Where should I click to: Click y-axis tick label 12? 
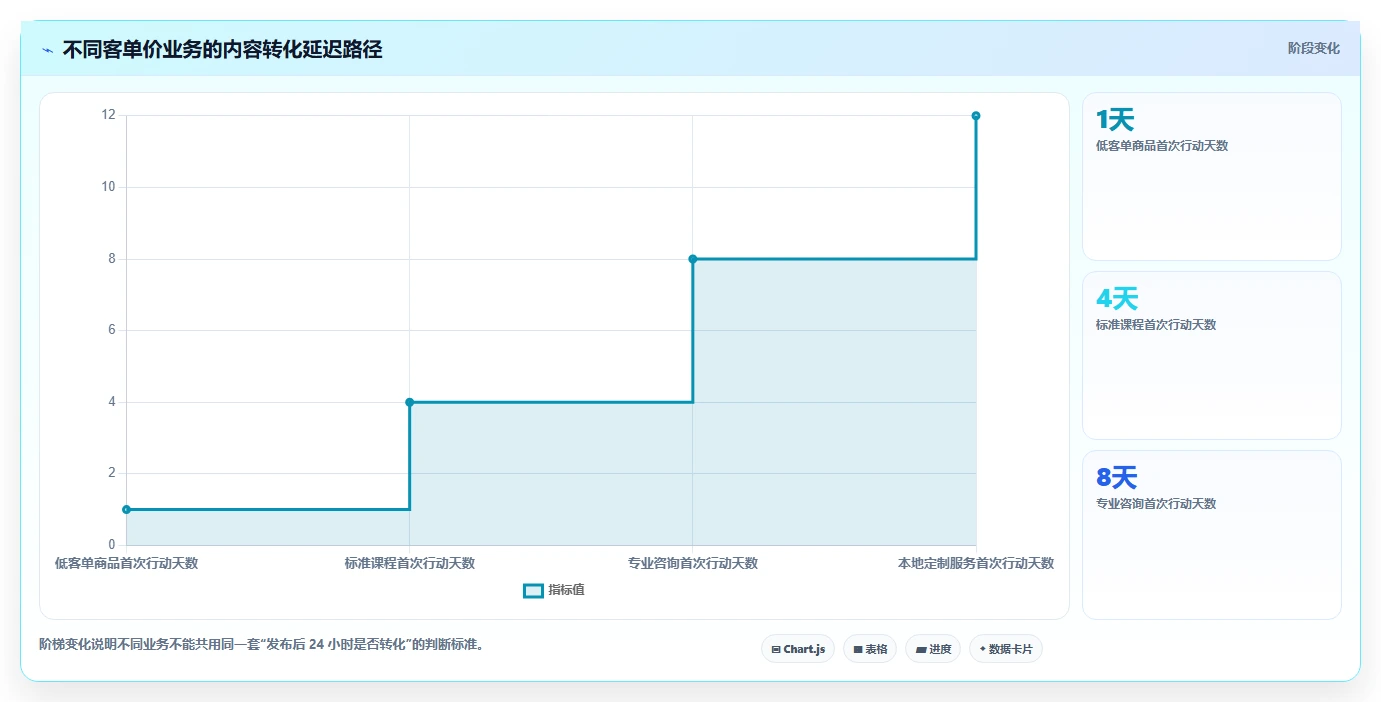(108, 115)
